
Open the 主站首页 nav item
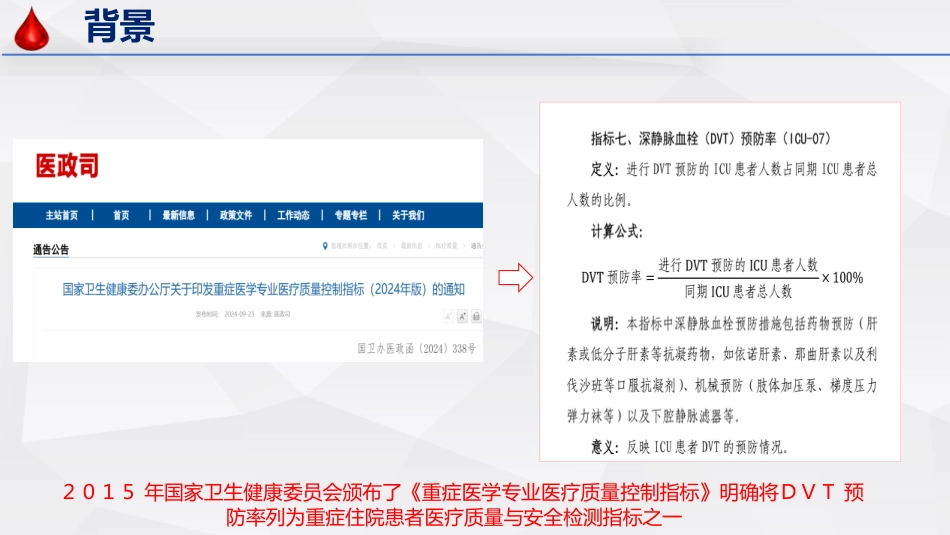coord(62,215)
